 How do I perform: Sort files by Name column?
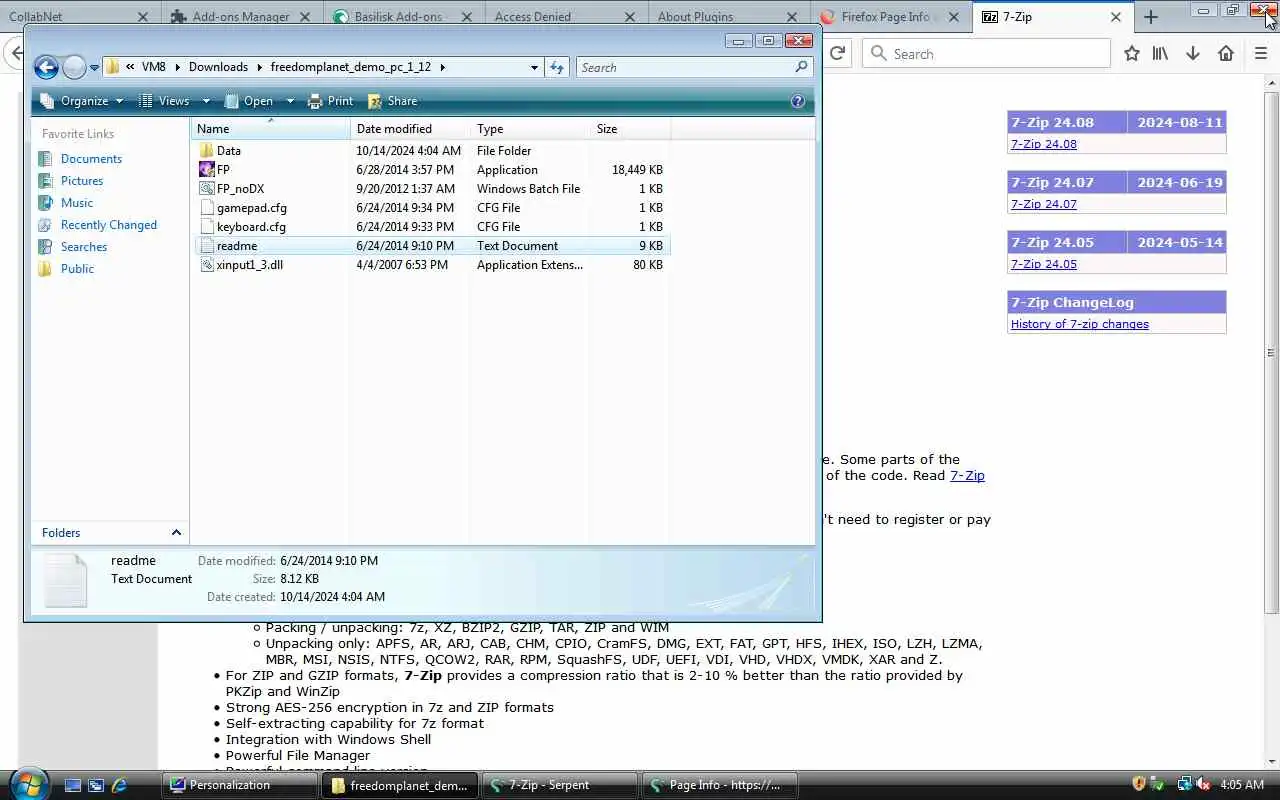(x=270, y=129)
